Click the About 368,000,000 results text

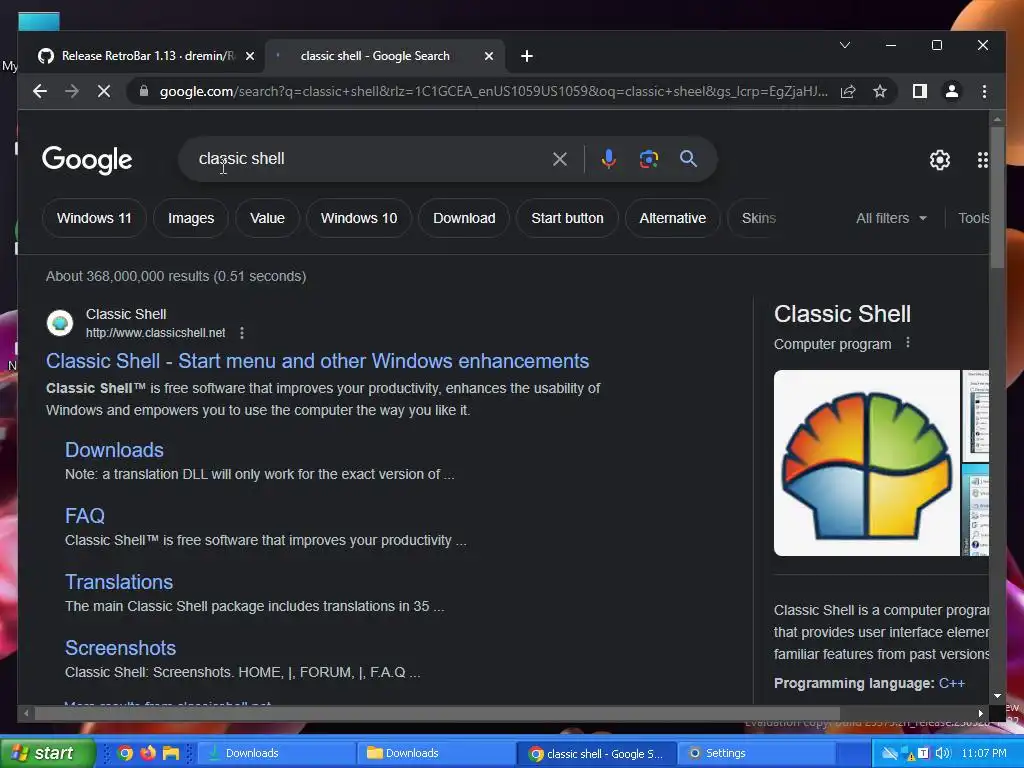[x=176, y=276]
